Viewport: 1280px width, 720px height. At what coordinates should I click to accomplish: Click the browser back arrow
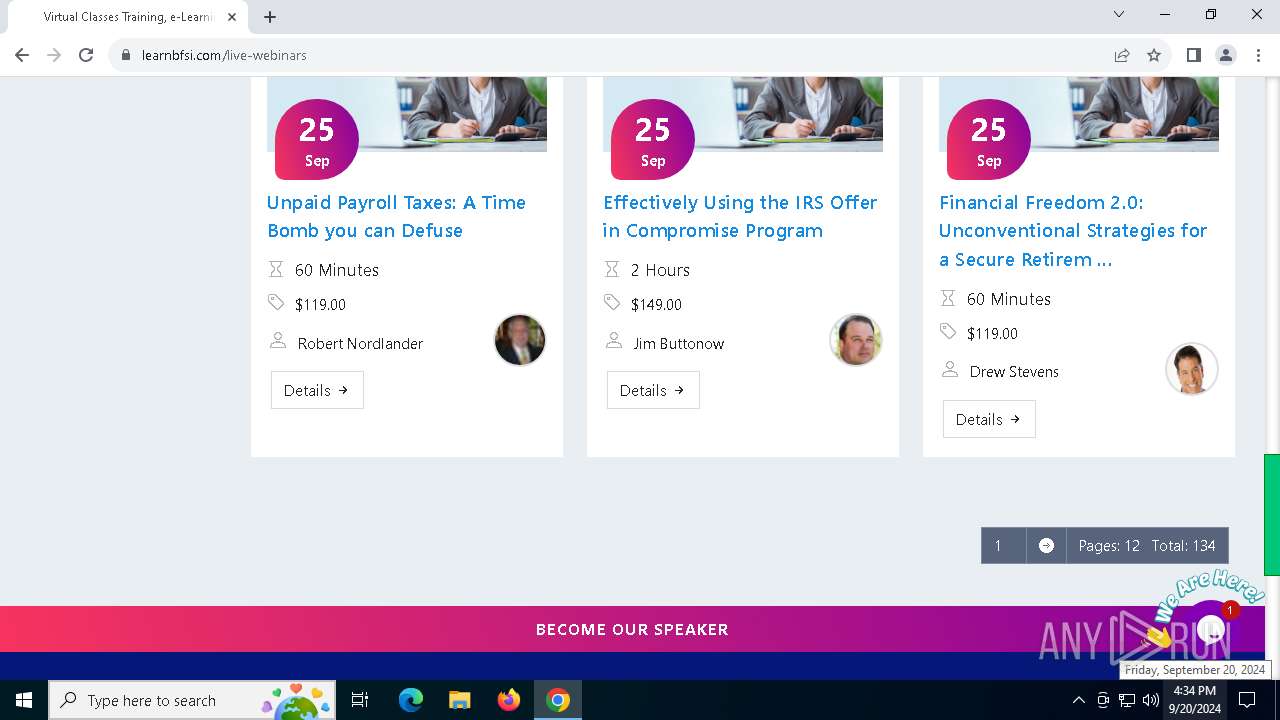(x=22, y=55)
